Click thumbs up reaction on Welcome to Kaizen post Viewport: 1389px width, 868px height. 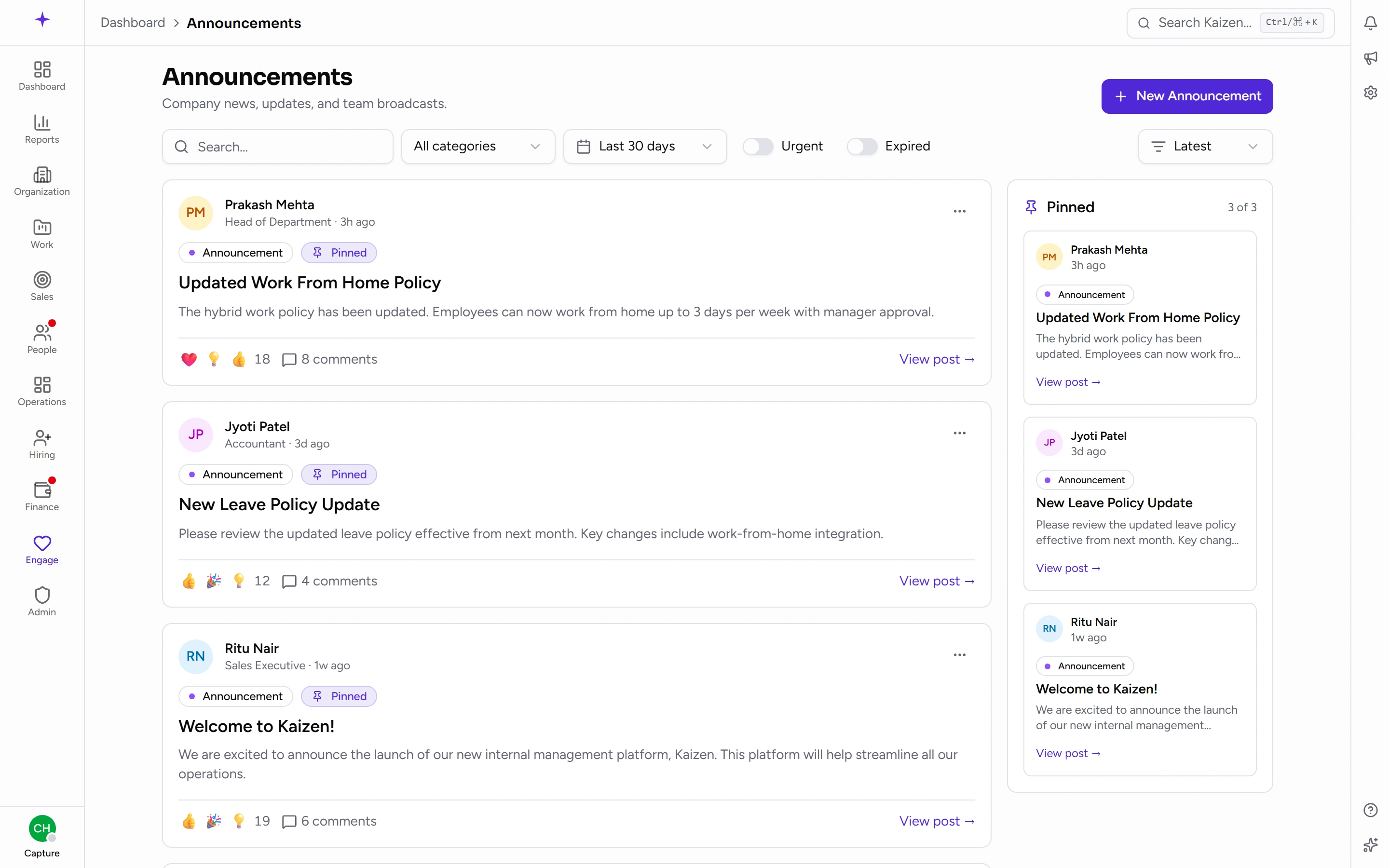[189, 822]
